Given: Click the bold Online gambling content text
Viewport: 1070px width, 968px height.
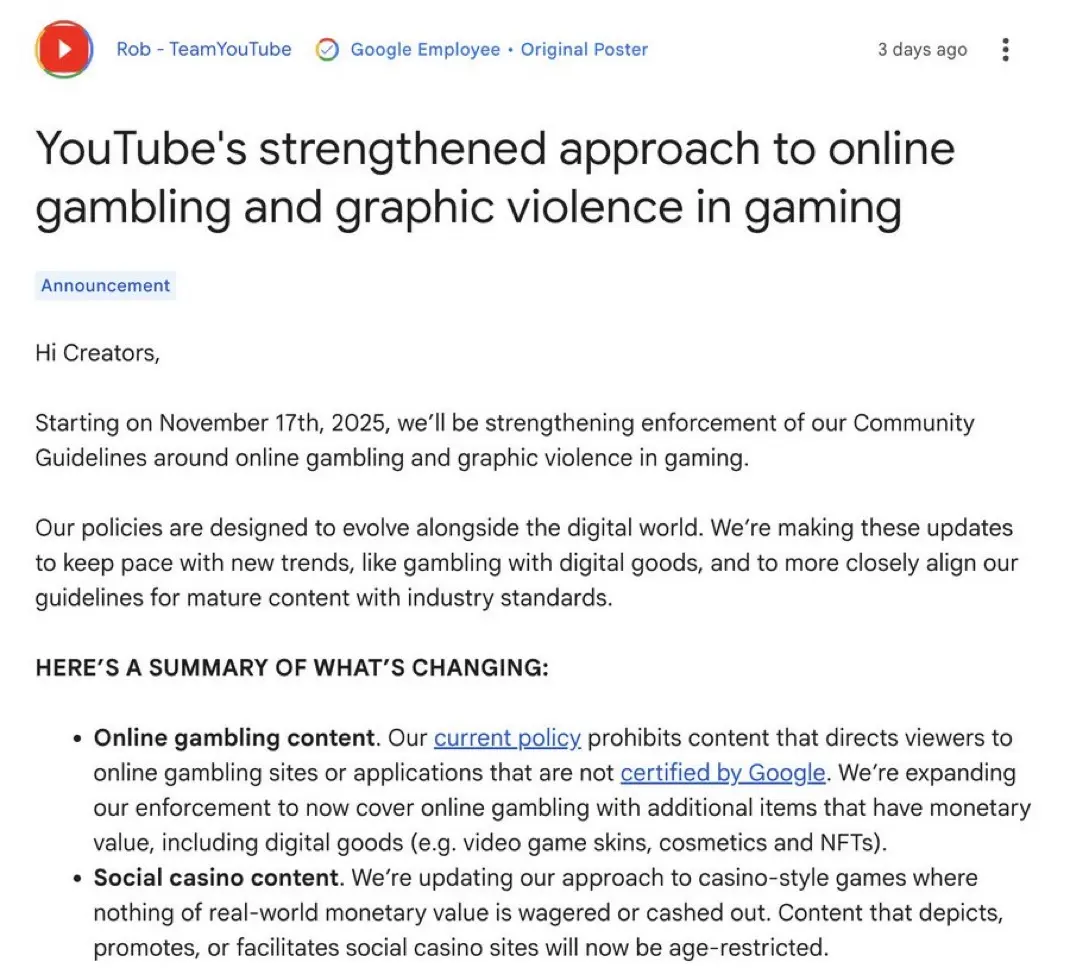Looking at the screenshot, I should click(x=234, y=737).
